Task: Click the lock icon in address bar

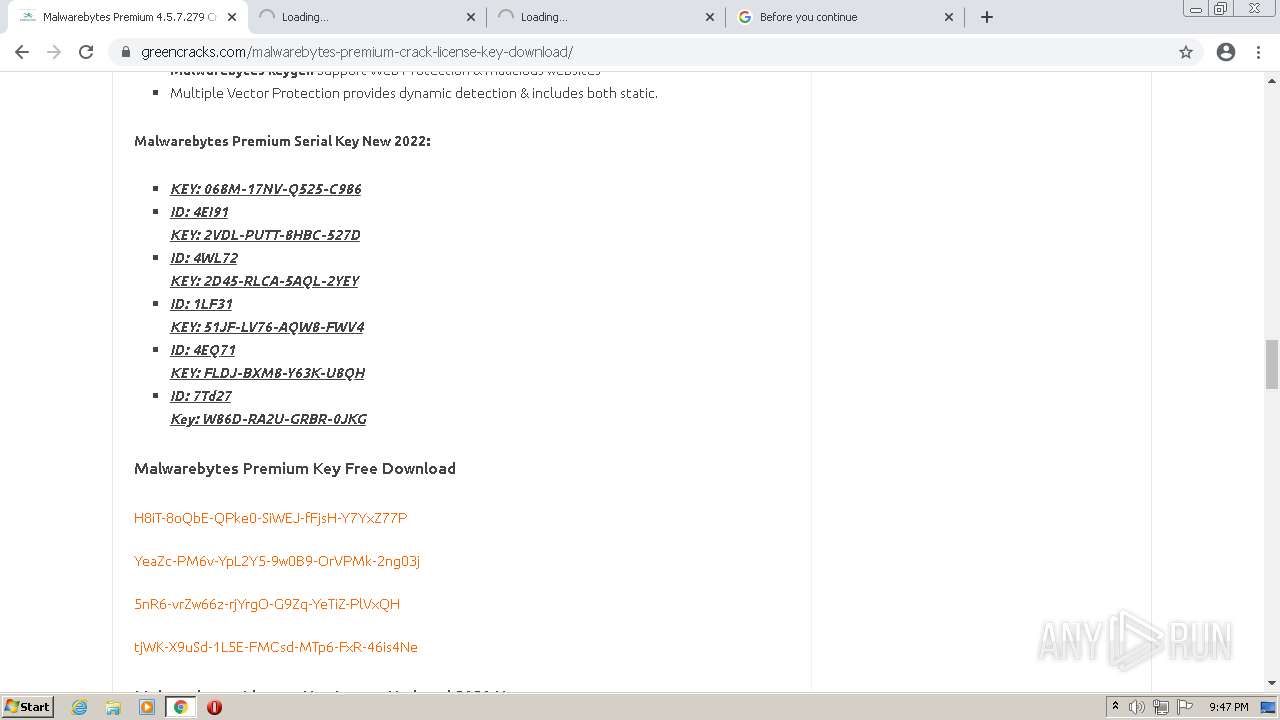Action: click(125, 52)
